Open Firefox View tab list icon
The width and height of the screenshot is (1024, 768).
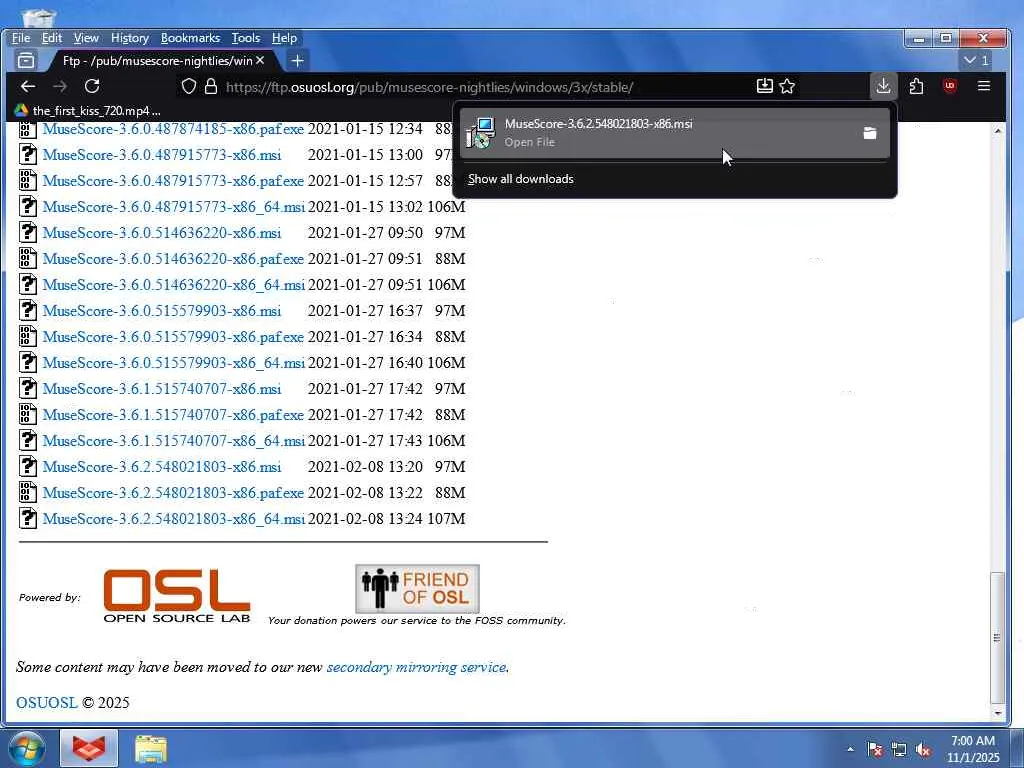(x=26, y=61)
